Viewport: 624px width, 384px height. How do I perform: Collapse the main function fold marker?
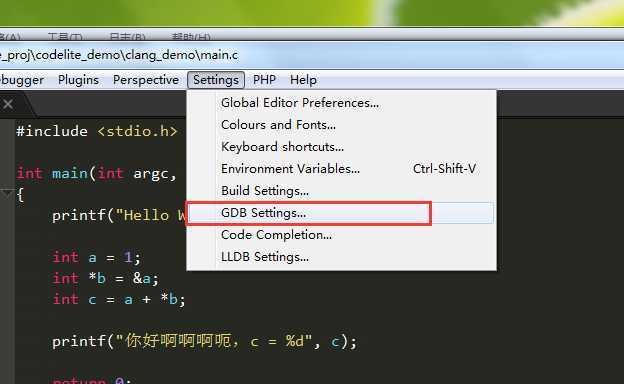tap(7, 194)
